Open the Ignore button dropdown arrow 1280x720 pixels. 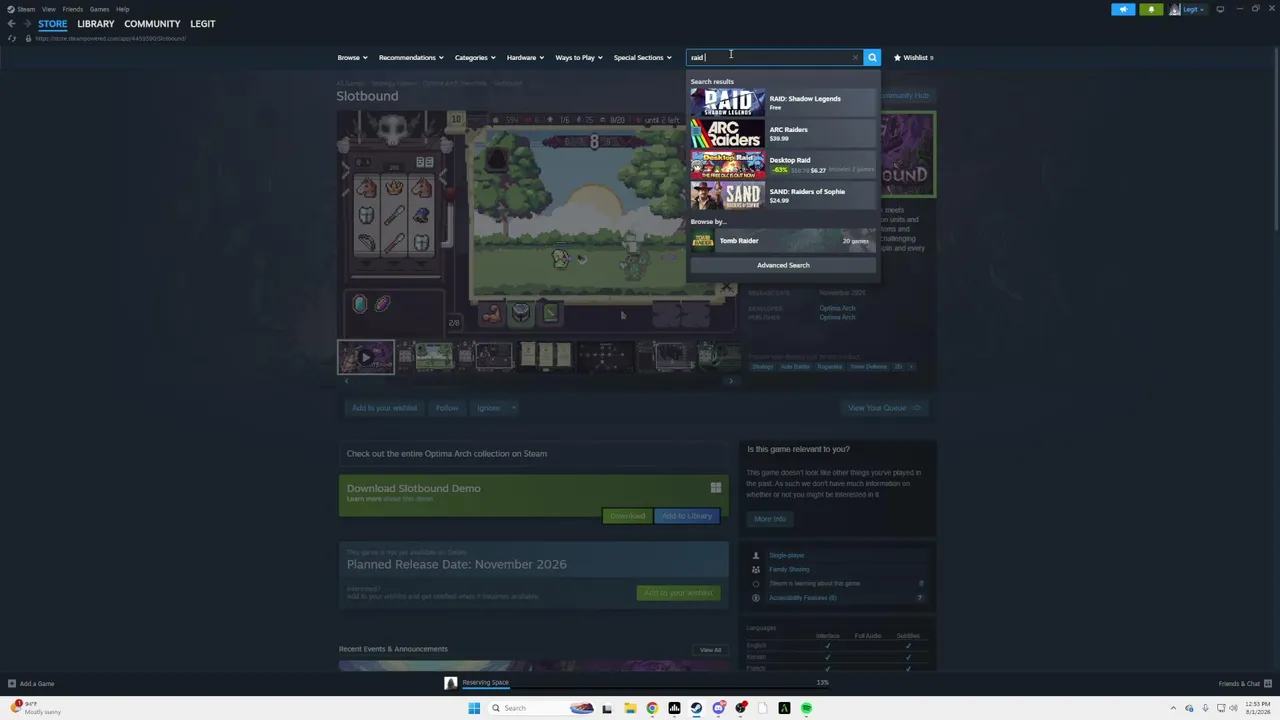pyautogui.click(x=513, y=408)
